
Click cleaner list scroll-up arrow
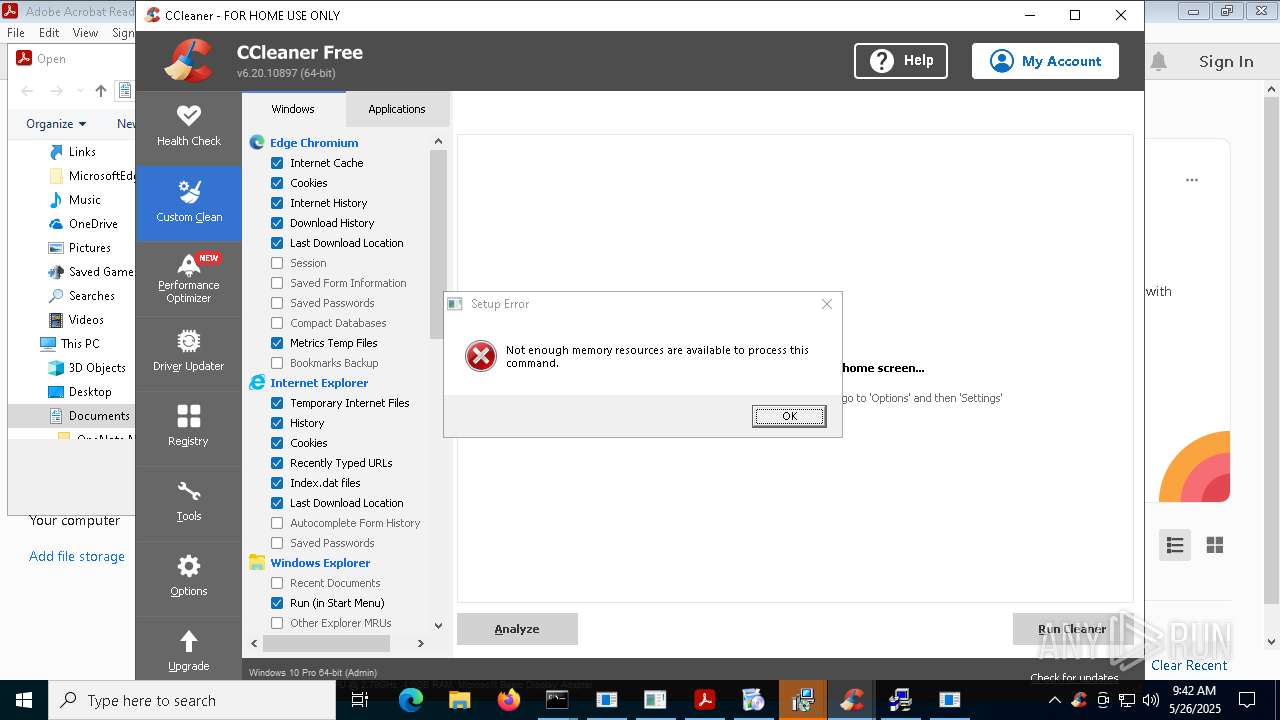point(438,141)
